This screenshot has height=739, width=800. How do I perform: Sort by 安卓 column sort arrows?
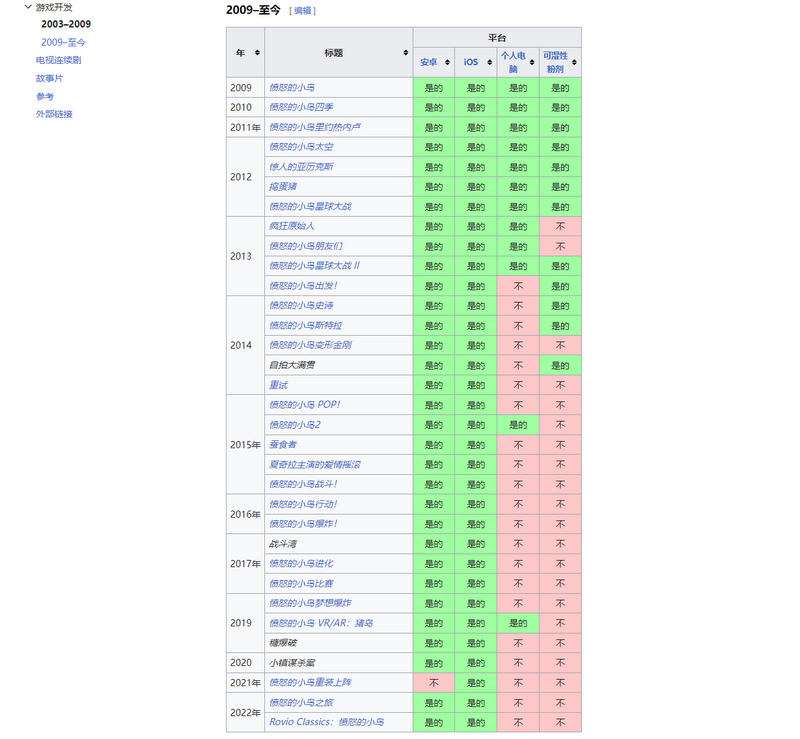pyautogui.click(x=447, y=62)
